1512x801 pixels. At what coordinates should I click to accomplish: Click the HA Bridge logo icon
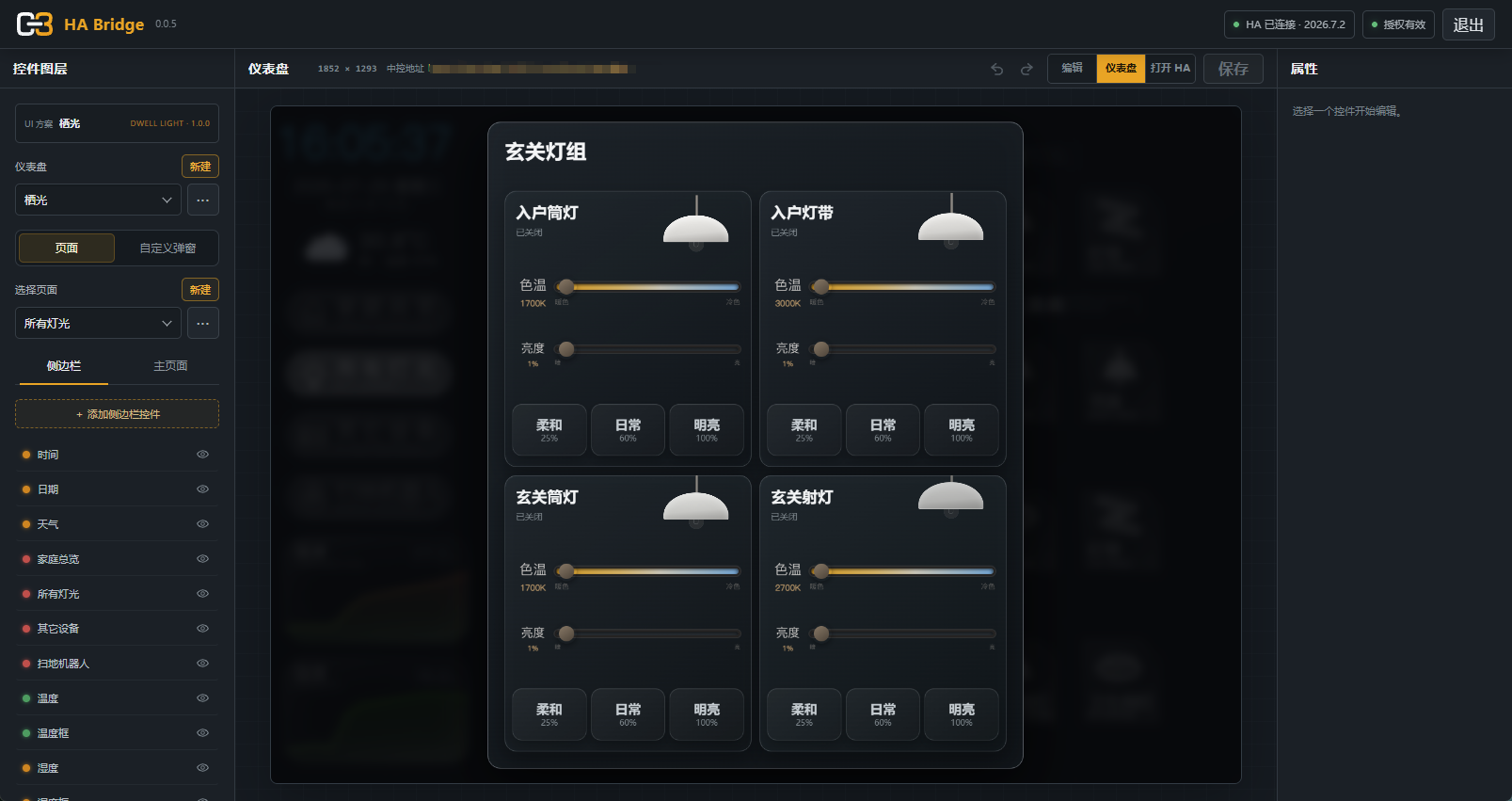click(x=35, y=24)
